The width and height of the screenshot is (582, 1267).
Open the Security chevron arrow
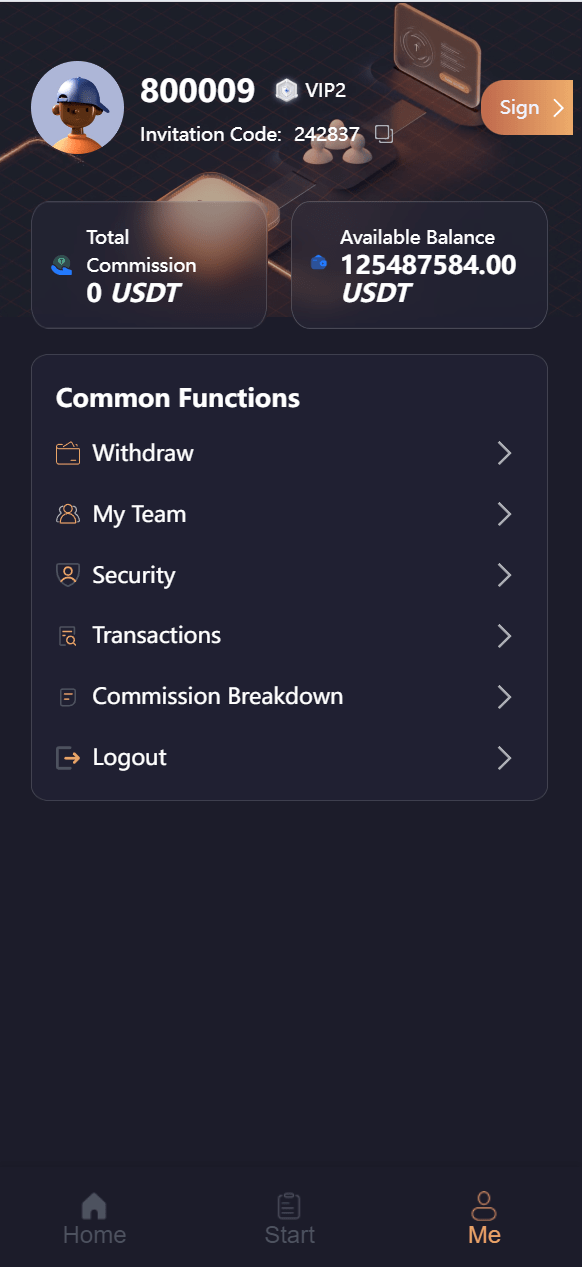(504, 575)
